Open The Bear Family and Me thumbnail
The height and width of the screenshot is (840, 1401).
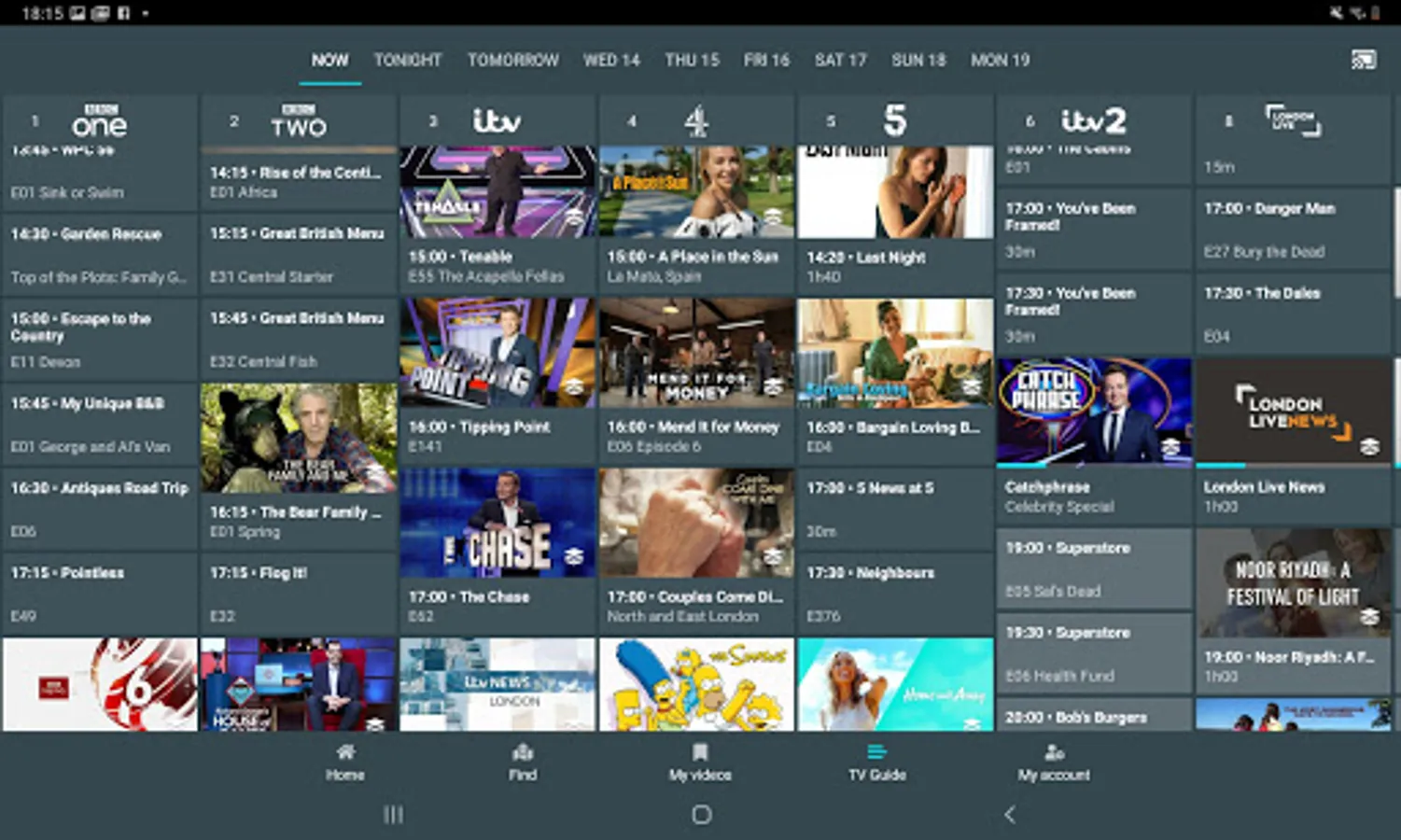[x=299, y=438]
